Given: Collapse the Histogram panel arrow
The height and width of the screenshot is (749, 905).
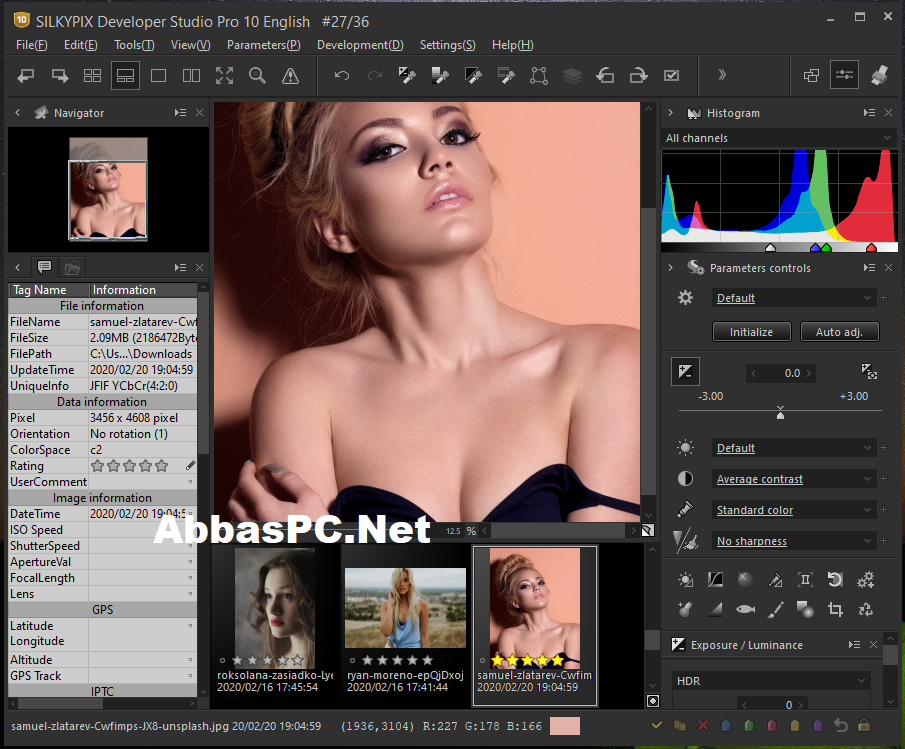Looking at the screenshot, I should coord(671,113).
